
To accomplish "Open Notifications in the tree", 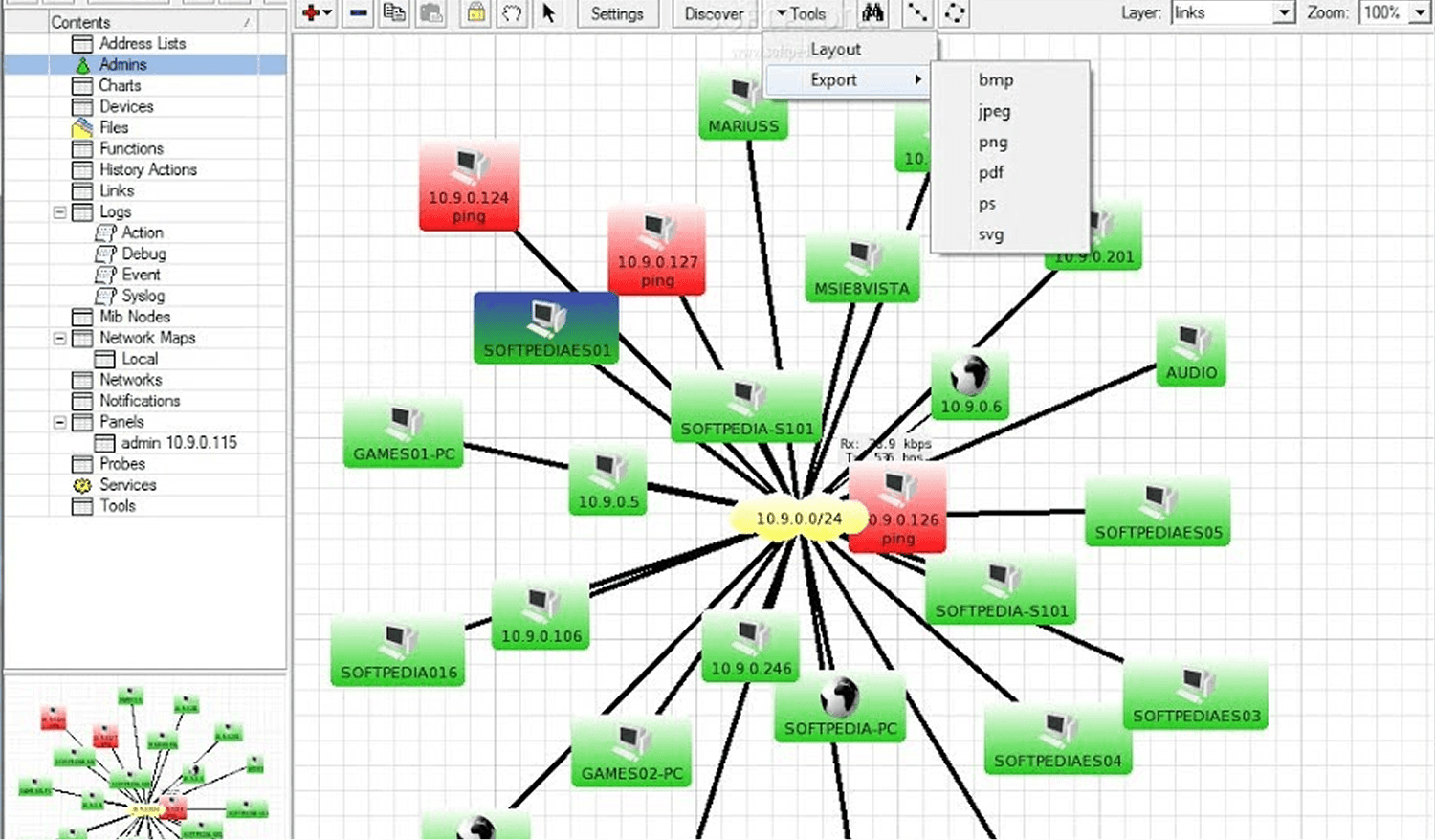I will [140, 401].
